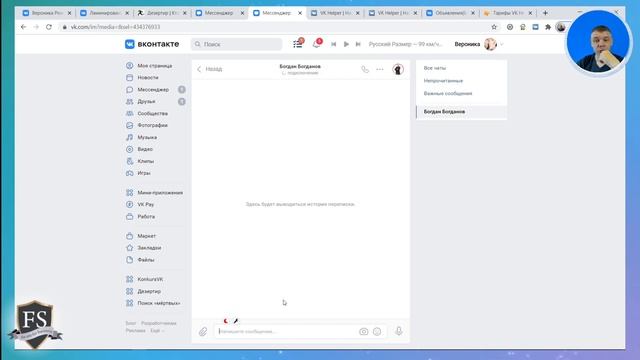Switch to Дезертир browser tab
This screenshot has width=640, height=360.
pos(162,13)
